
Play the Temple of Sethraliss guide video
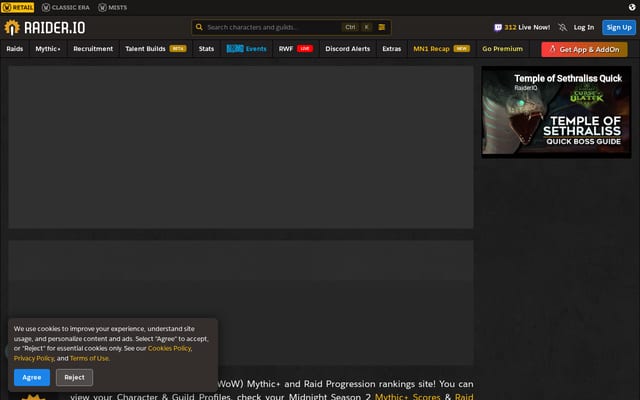pos(556,112)
